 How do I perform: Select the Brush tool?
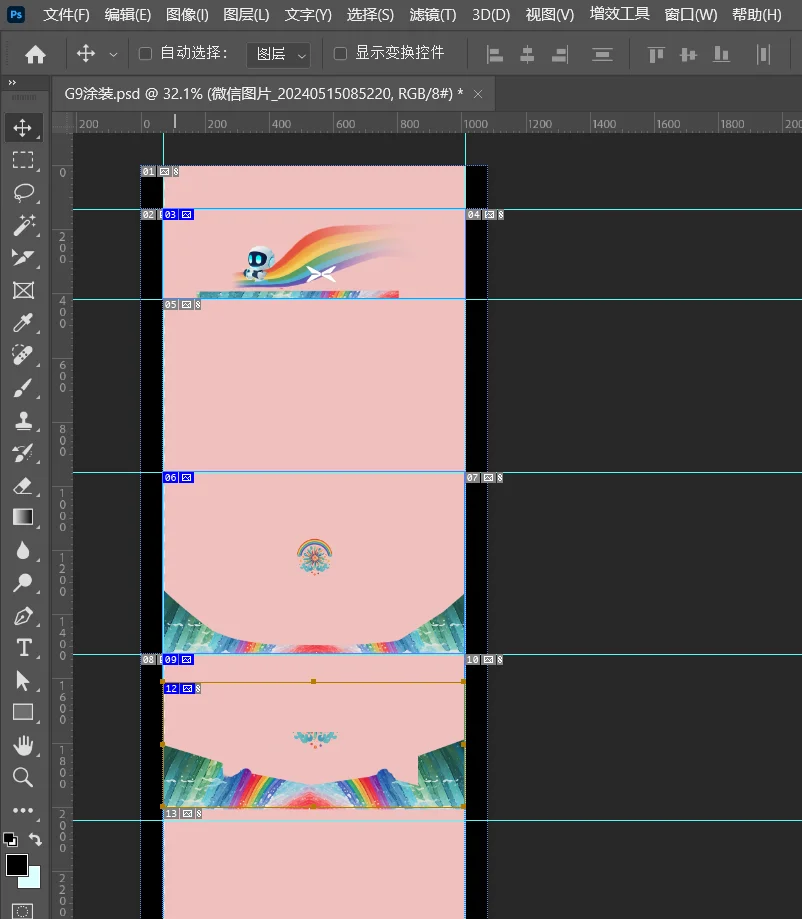tap(22, 388)
